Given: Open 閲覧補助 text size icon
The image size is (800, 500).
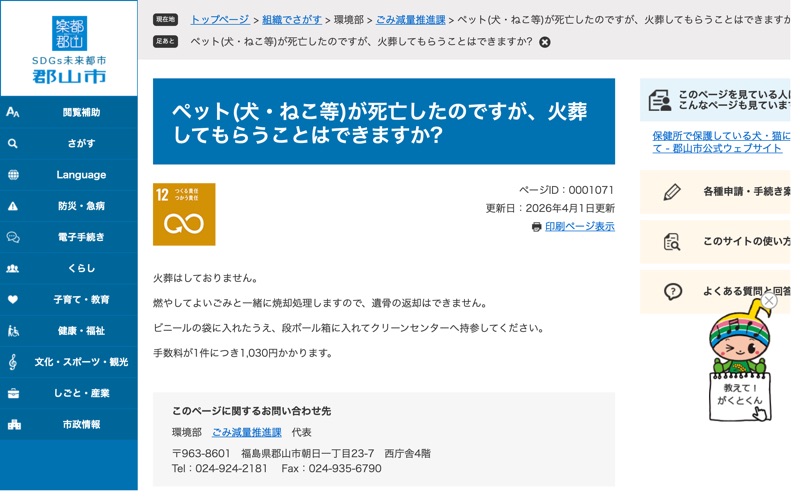Looking at the screenshot, I should click(x=13, y=112).
